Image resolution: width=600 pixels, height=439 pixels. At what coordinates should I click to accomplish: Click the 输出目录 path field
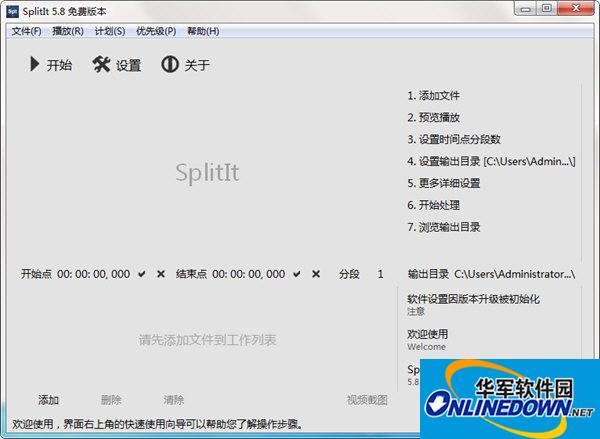(x=514, y=274)
